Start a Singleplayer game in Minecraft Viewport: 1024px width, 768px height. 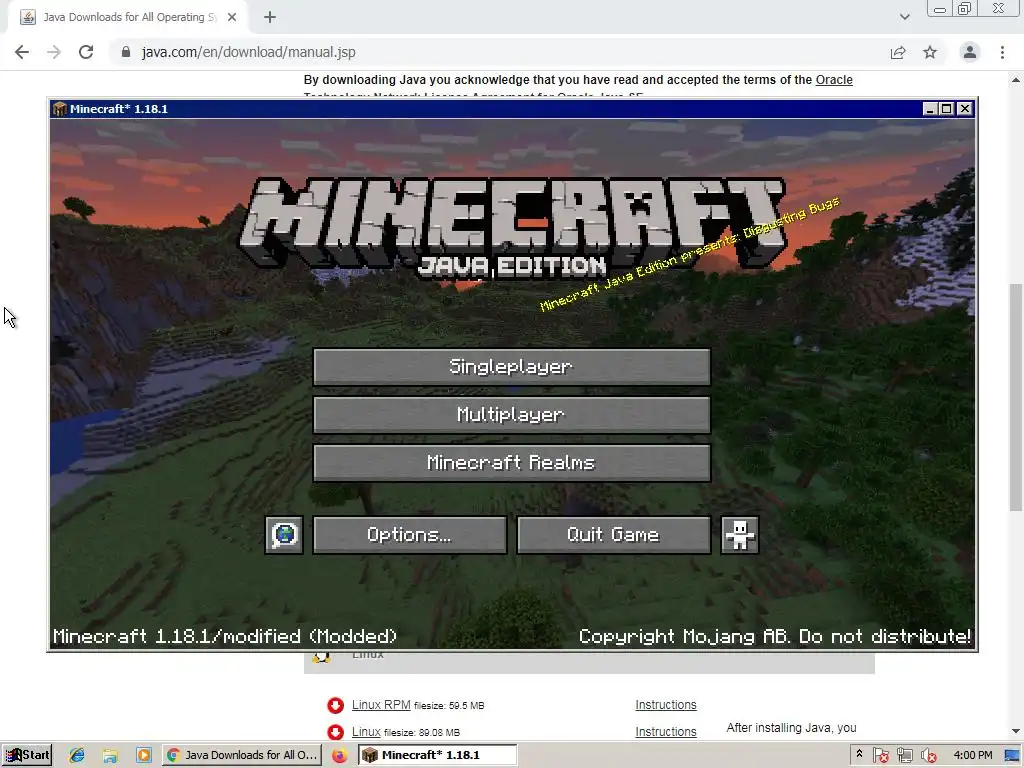point(511,366)
